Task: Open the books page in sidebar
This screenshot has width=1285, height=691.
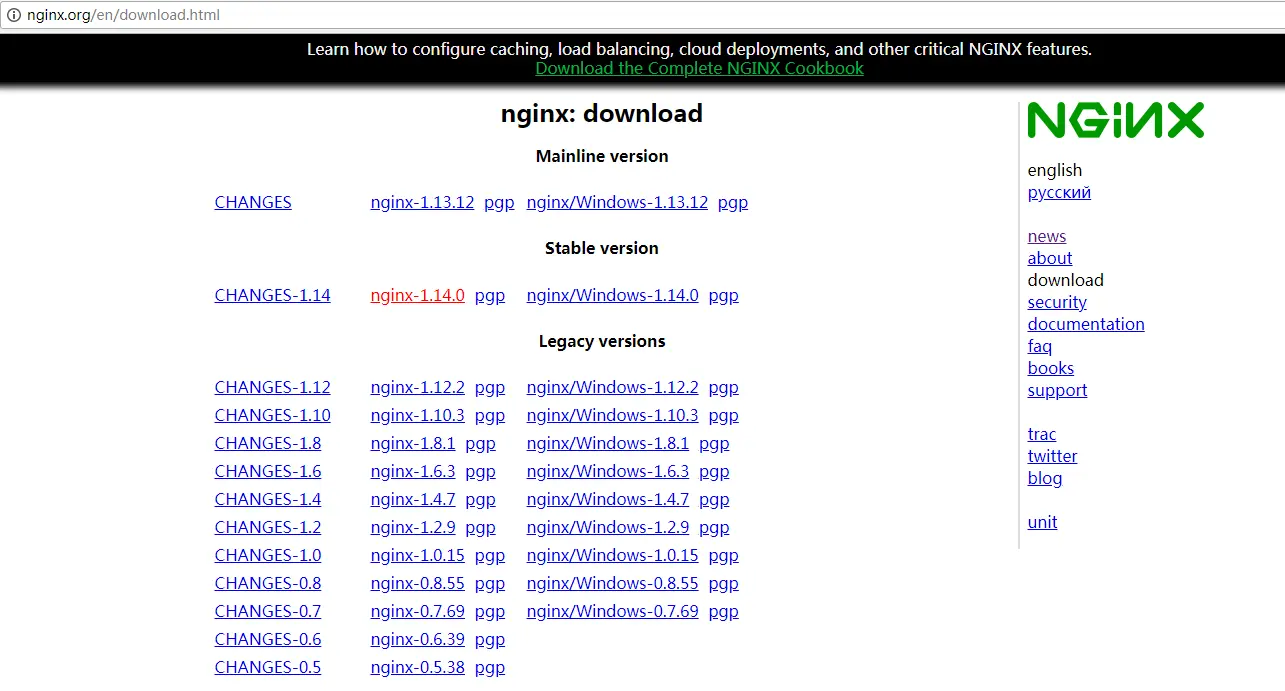Action: [x=1050, y=368]
